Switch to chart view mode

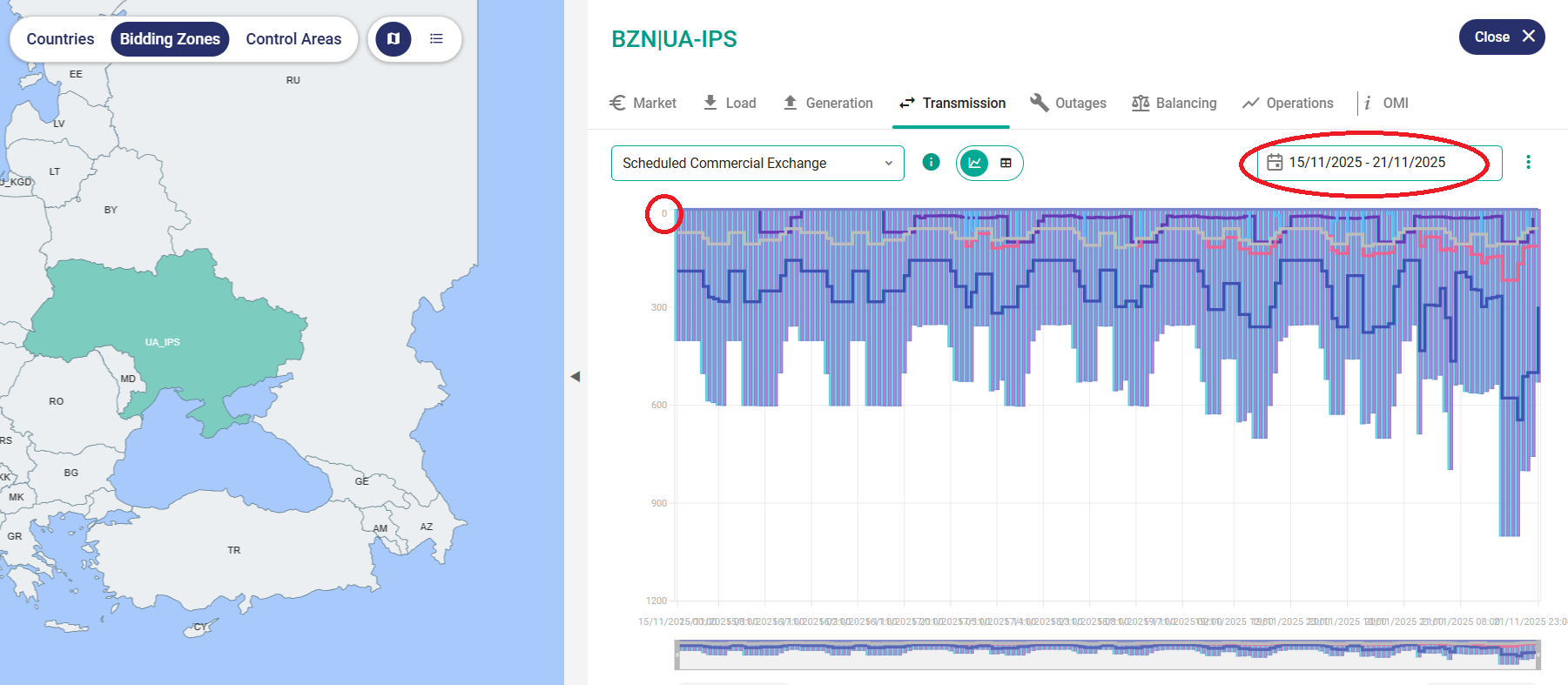pyautogui.click(x=974, y=163)
